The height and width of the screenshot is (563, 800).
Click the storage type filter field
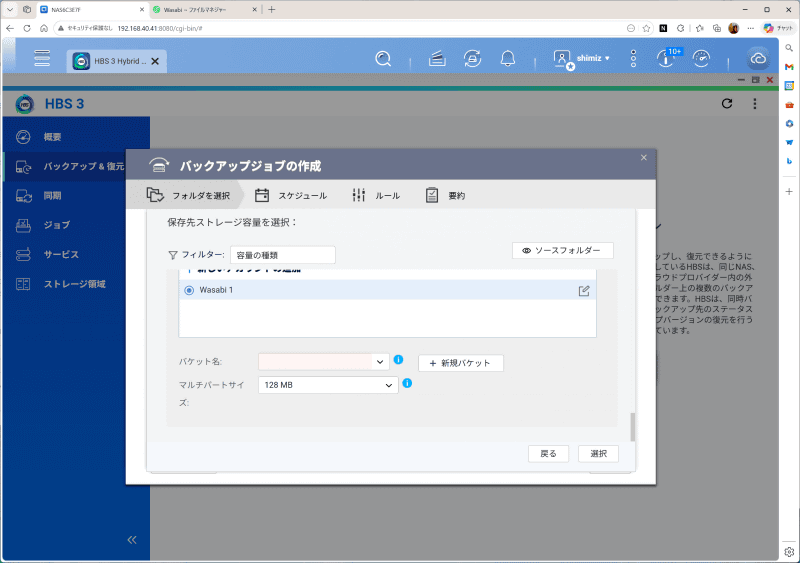pos(283,255)
